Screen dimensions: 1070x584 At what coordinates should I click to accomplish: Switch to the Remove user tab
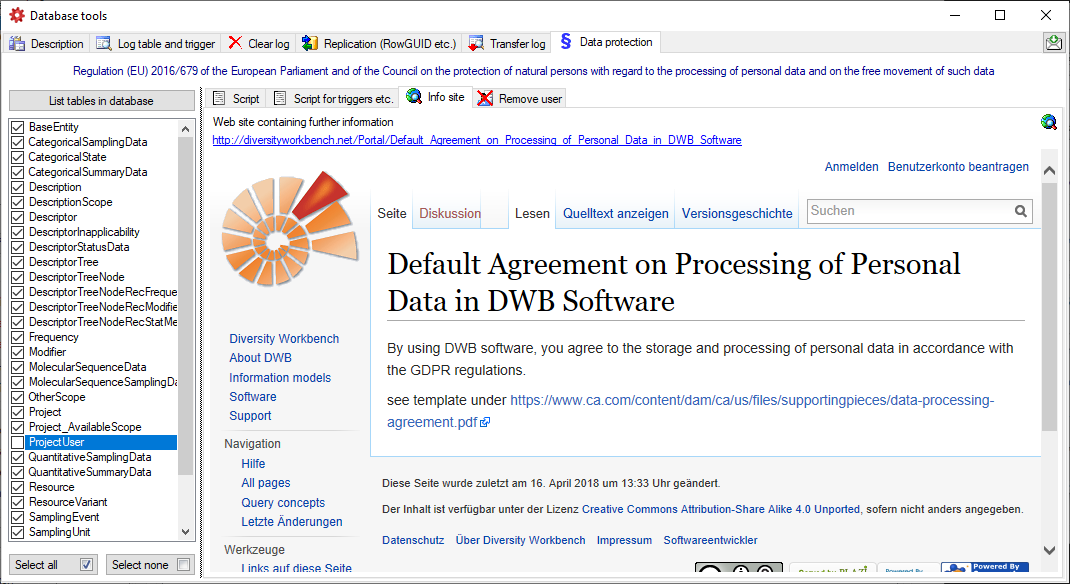520,99
